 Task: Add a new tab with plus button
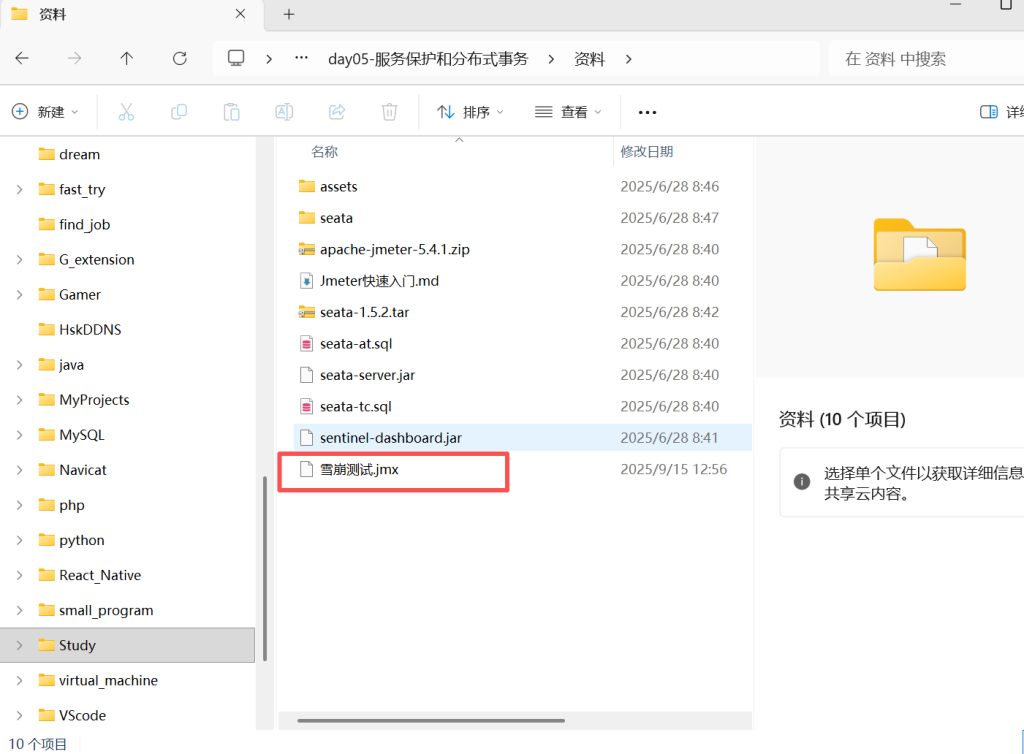point(289,14)
